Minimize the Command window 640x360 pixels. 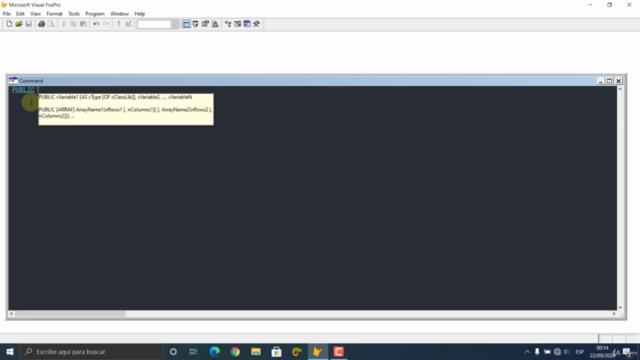pos(600,81)
